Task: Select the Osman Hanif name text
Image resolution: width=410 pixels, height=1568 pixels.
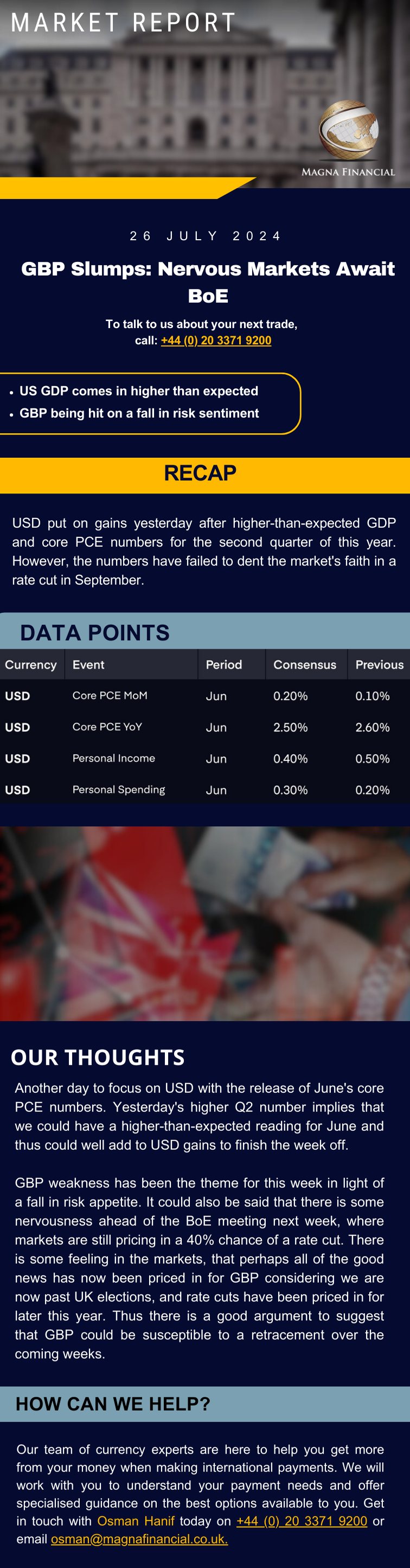Action: tap(136, 1520)
